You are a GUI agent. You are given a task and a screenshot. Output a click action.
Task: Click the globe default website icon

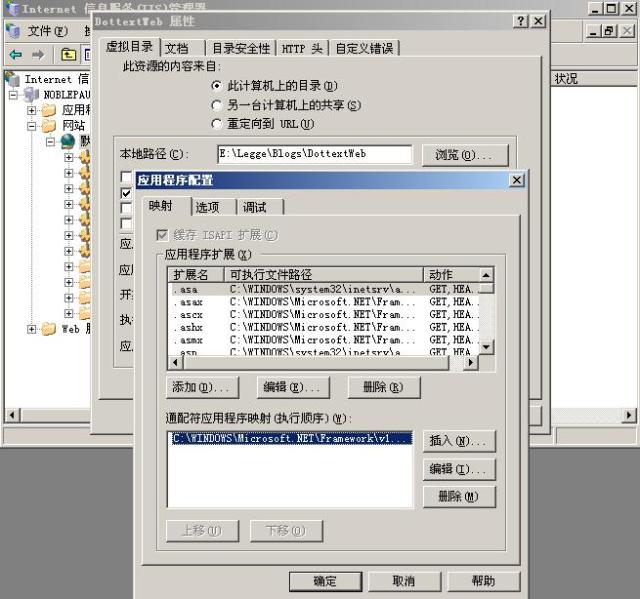pos(68,142)
